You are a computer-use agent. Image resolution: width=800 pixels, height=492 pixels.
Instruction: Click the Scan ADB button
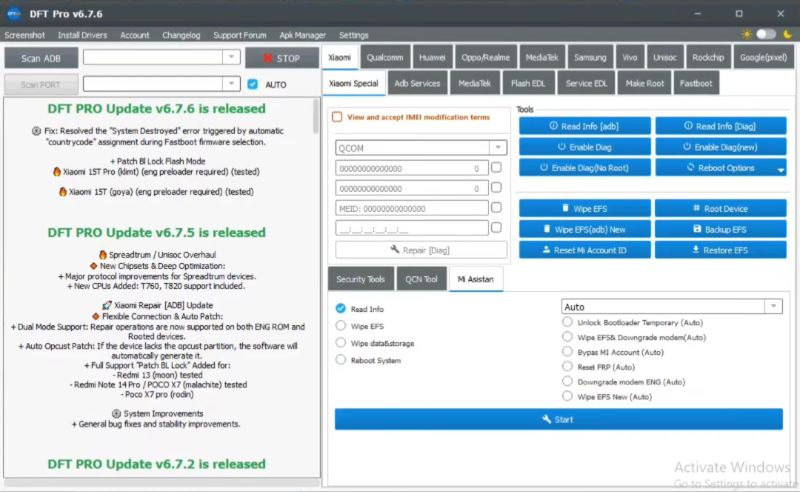(x=41, y=58)
